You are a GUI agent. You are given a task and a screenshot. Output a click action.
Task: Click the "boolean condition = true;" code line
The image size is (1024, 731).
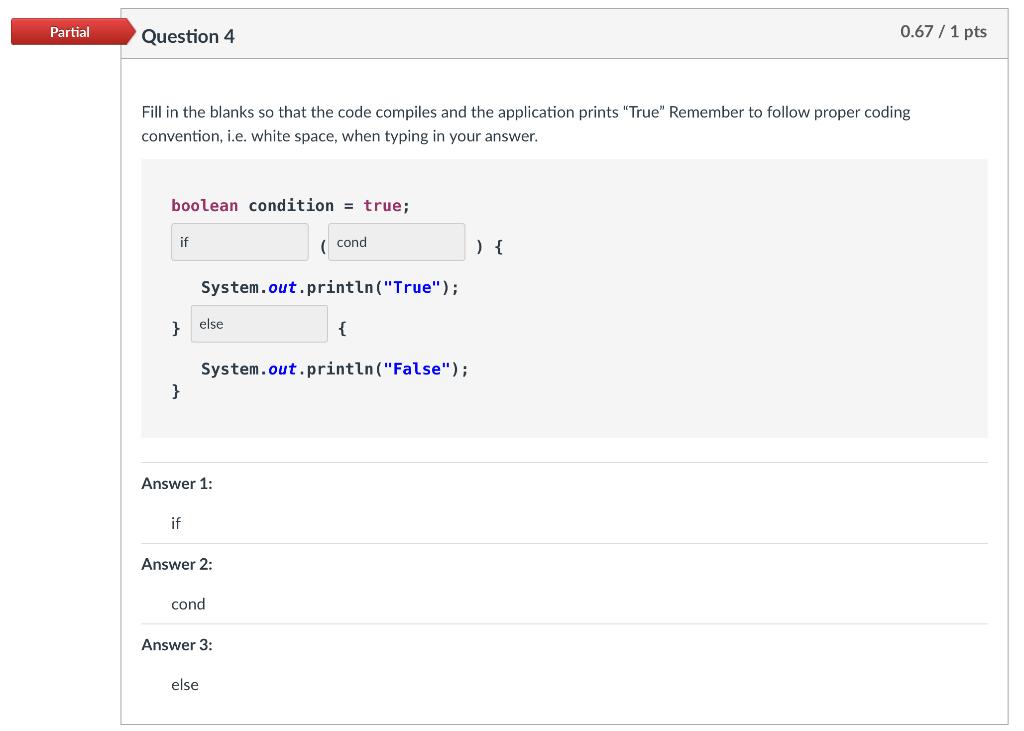tap(290, 205)
